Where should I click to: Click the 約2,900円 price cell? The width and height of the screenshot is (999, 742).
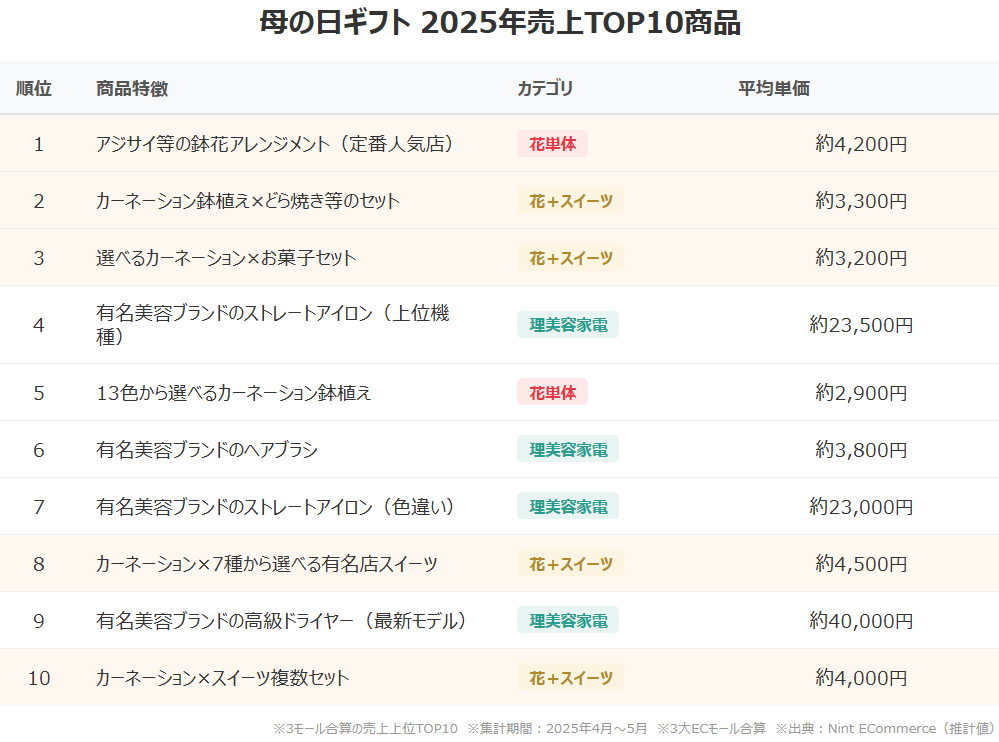click(x=861, y=392)
